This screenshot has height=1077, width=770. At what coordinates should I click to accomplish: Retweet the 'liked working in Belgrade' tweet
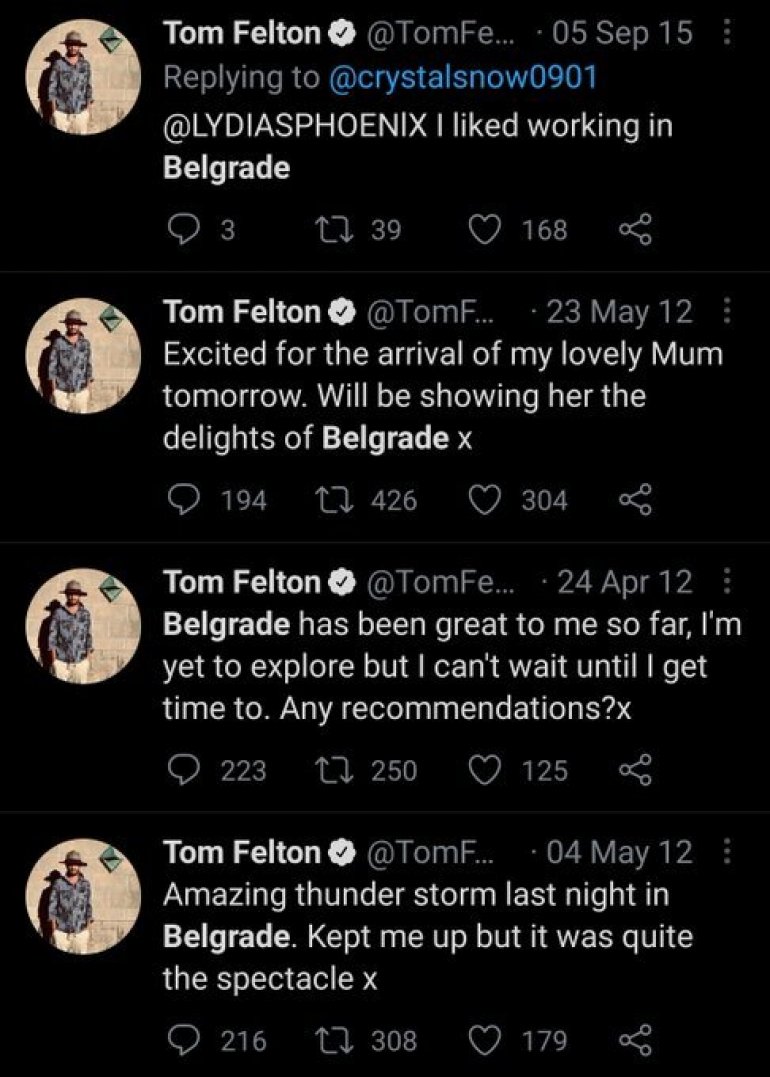click(329, 230)
